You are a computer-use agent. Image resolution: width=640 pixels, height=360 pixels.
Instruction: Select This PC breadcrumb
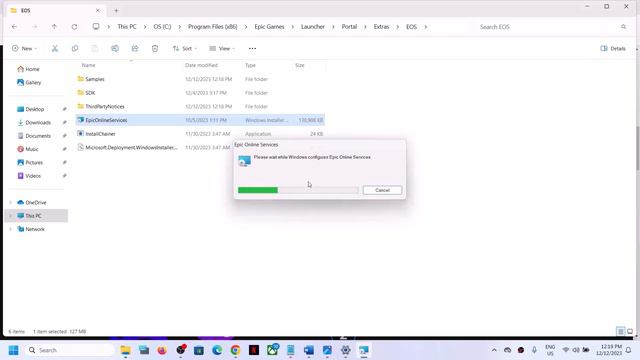(127, 27)
